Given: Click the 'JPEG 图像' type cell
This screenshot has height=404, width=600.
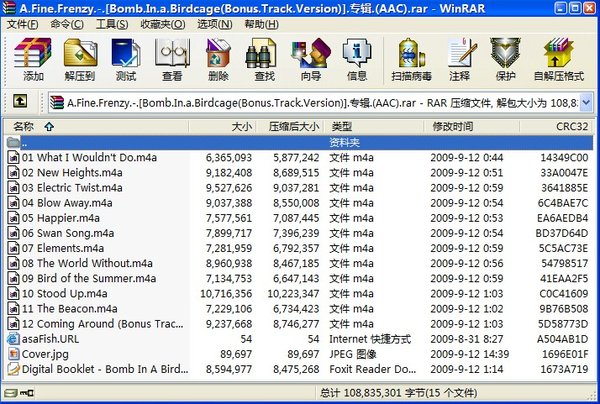Looking at the screenshot, I should click(x=352, y=354).
